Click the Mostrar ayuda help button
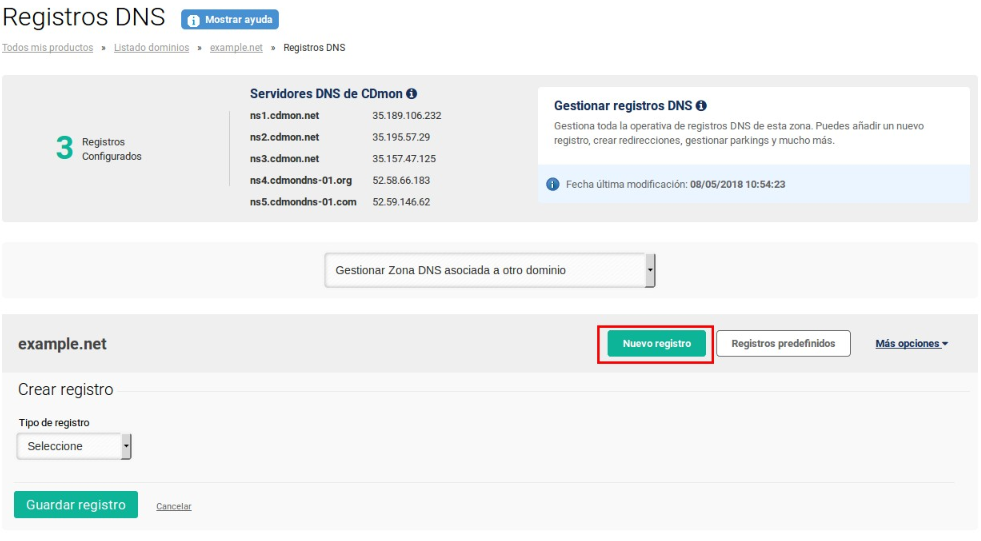Image resolution: width=981 pixels, height=541 pixels. [230, 20]
